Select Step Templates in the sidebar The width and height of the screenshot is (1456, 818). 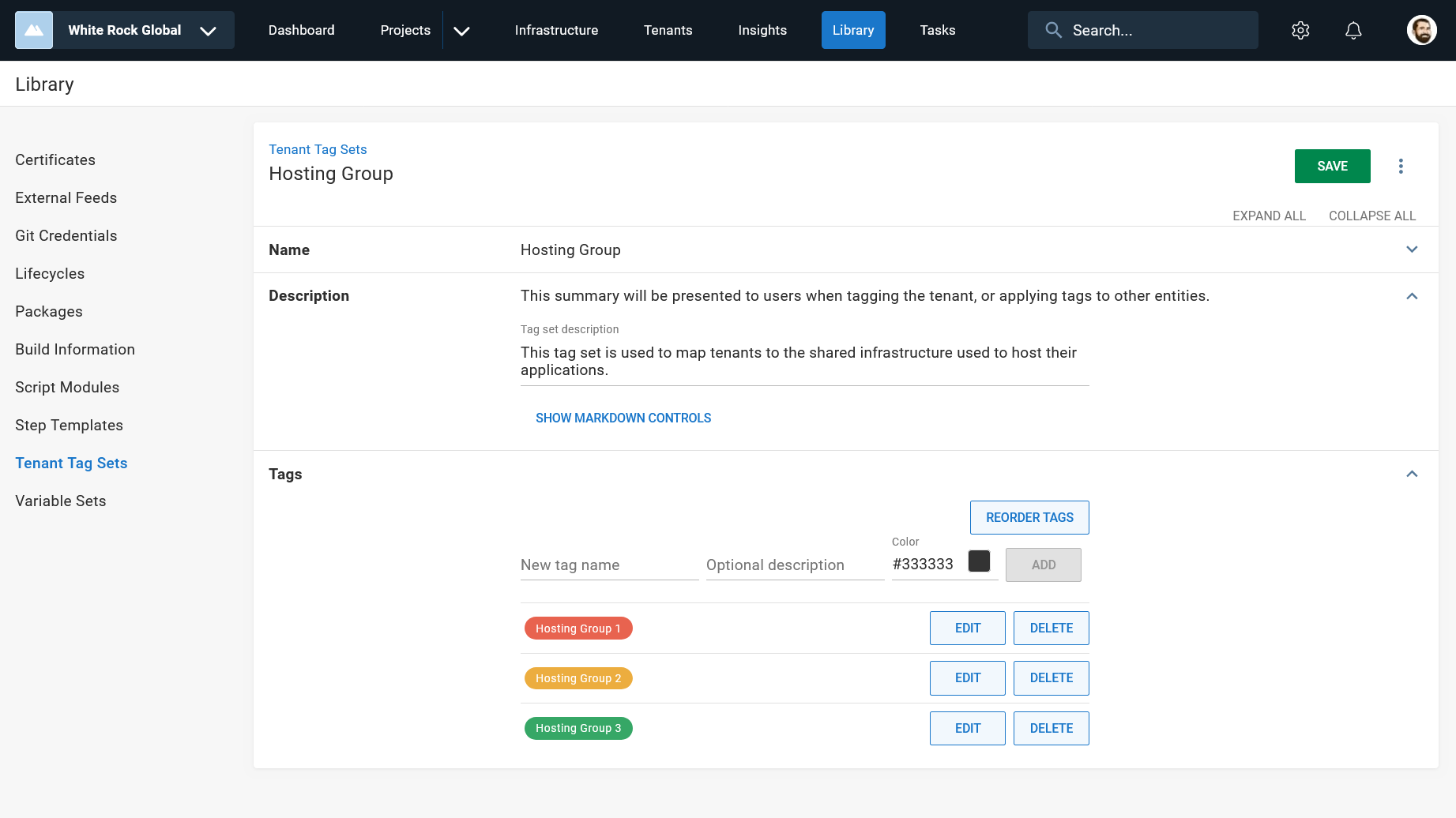coord(70,425)
